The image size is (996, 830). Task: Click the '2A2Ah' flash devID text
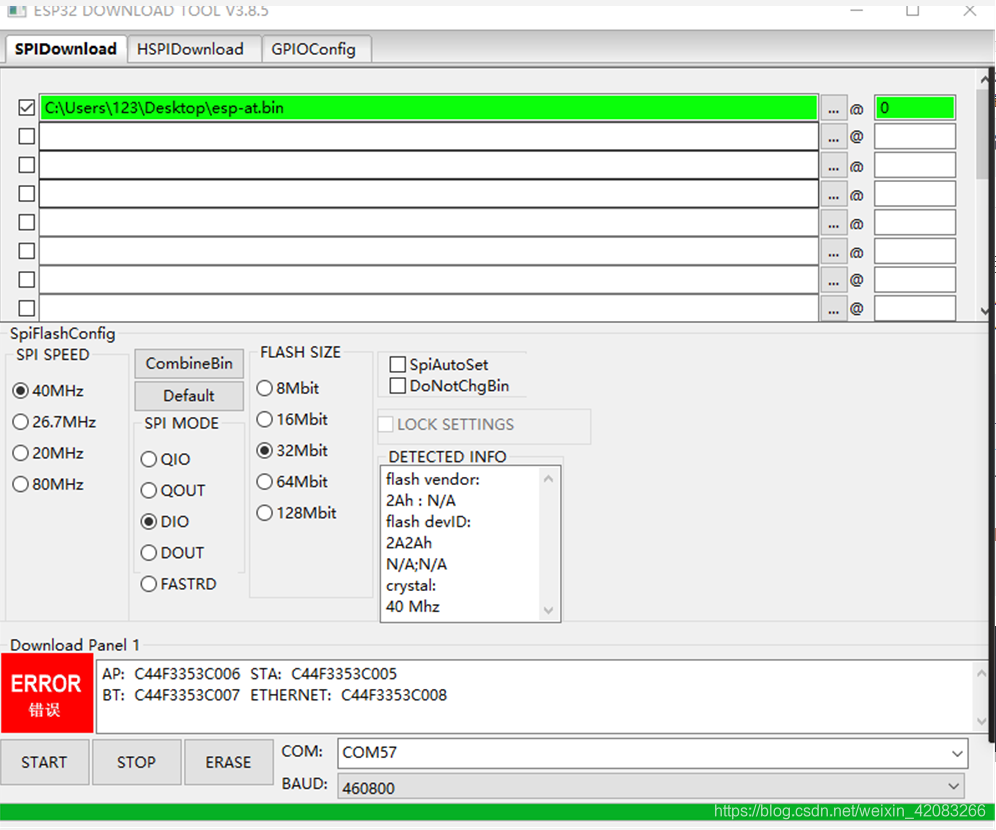tap(409, 543)
